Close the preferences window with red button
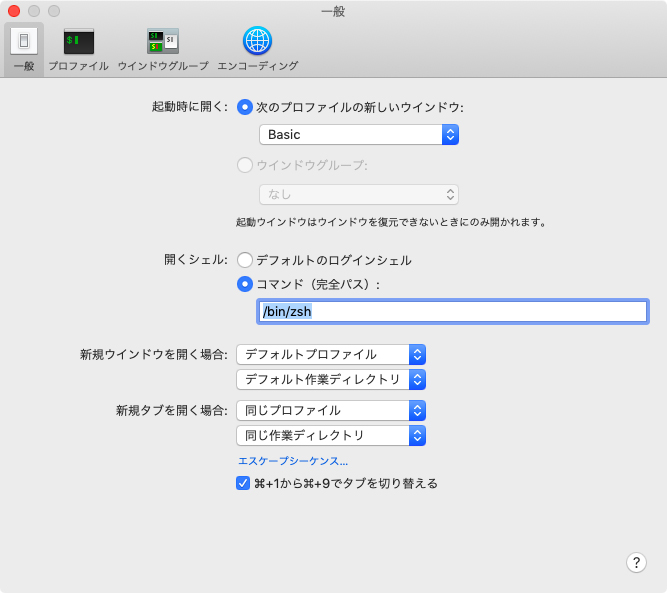 (x=14, y=11)
